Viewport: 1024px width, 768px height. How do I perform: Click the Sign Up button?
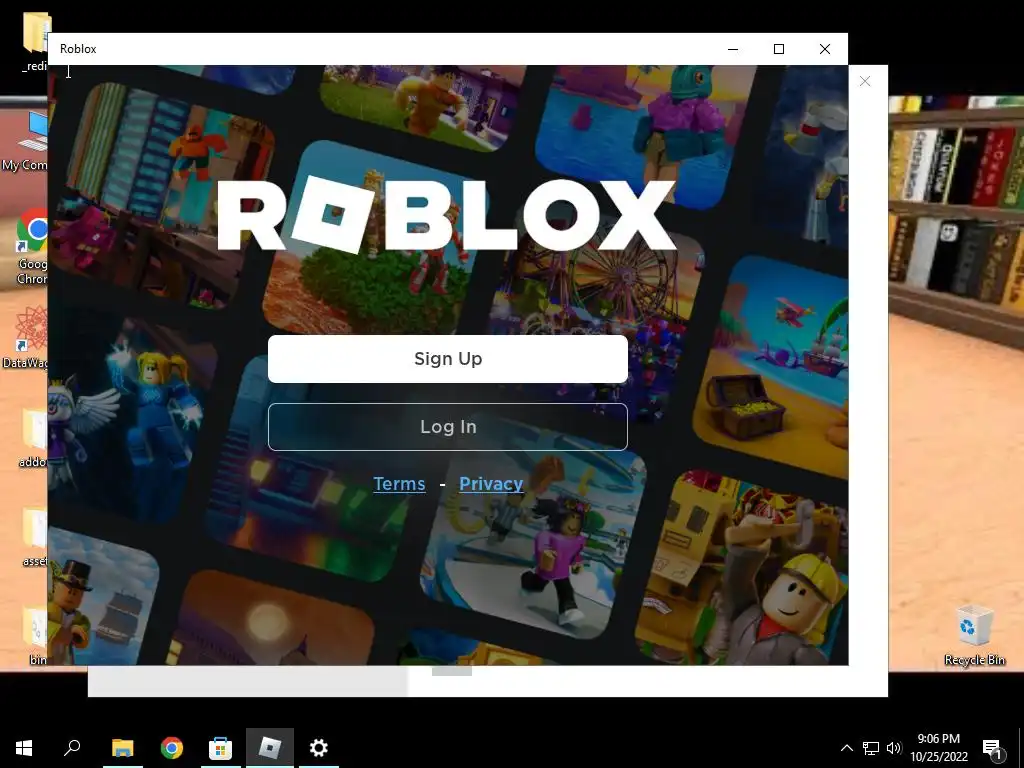click(447, 359)
